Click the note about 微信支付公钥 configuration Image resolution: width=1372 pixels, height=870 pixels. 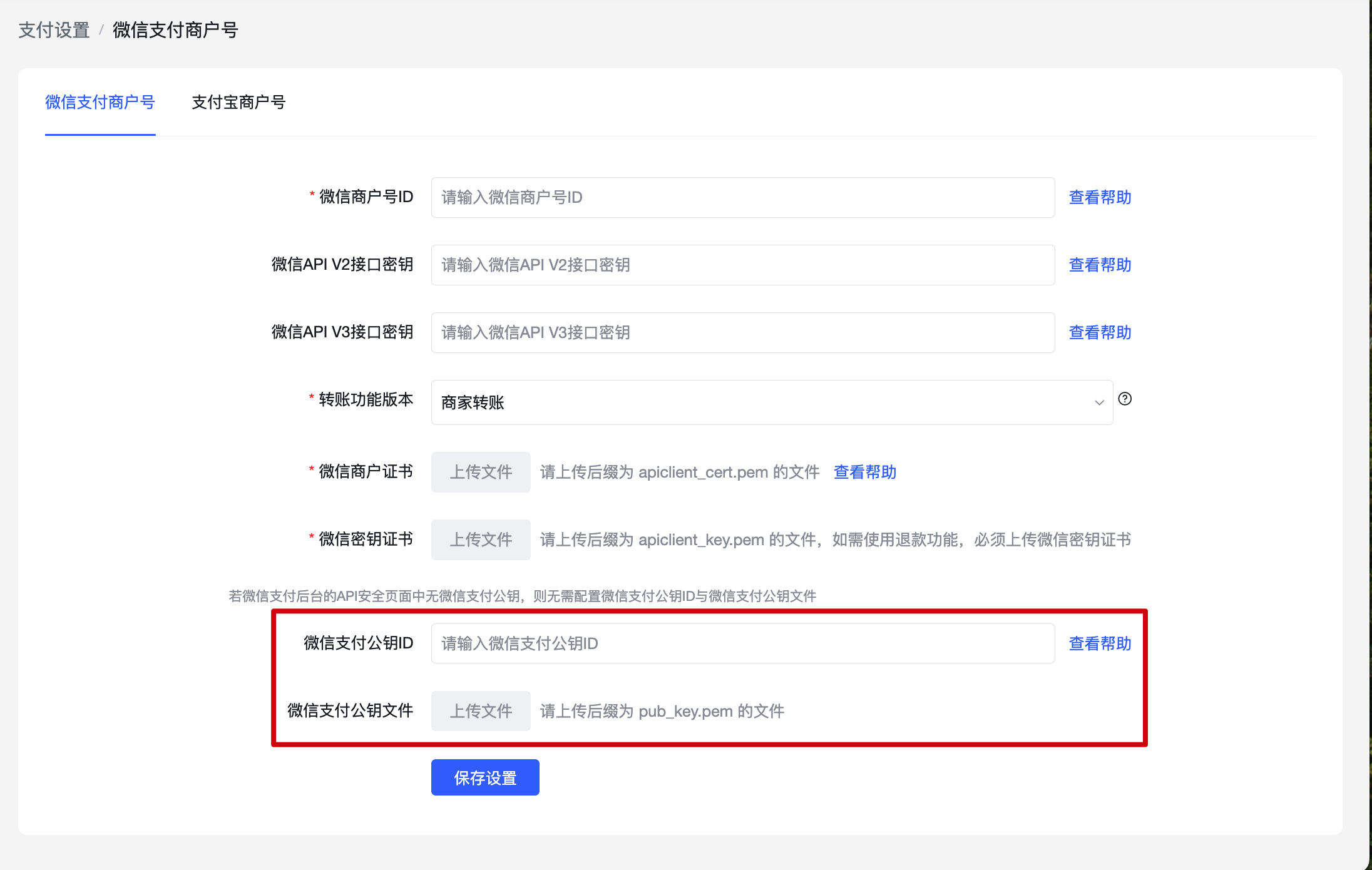(x=523, y=596)
